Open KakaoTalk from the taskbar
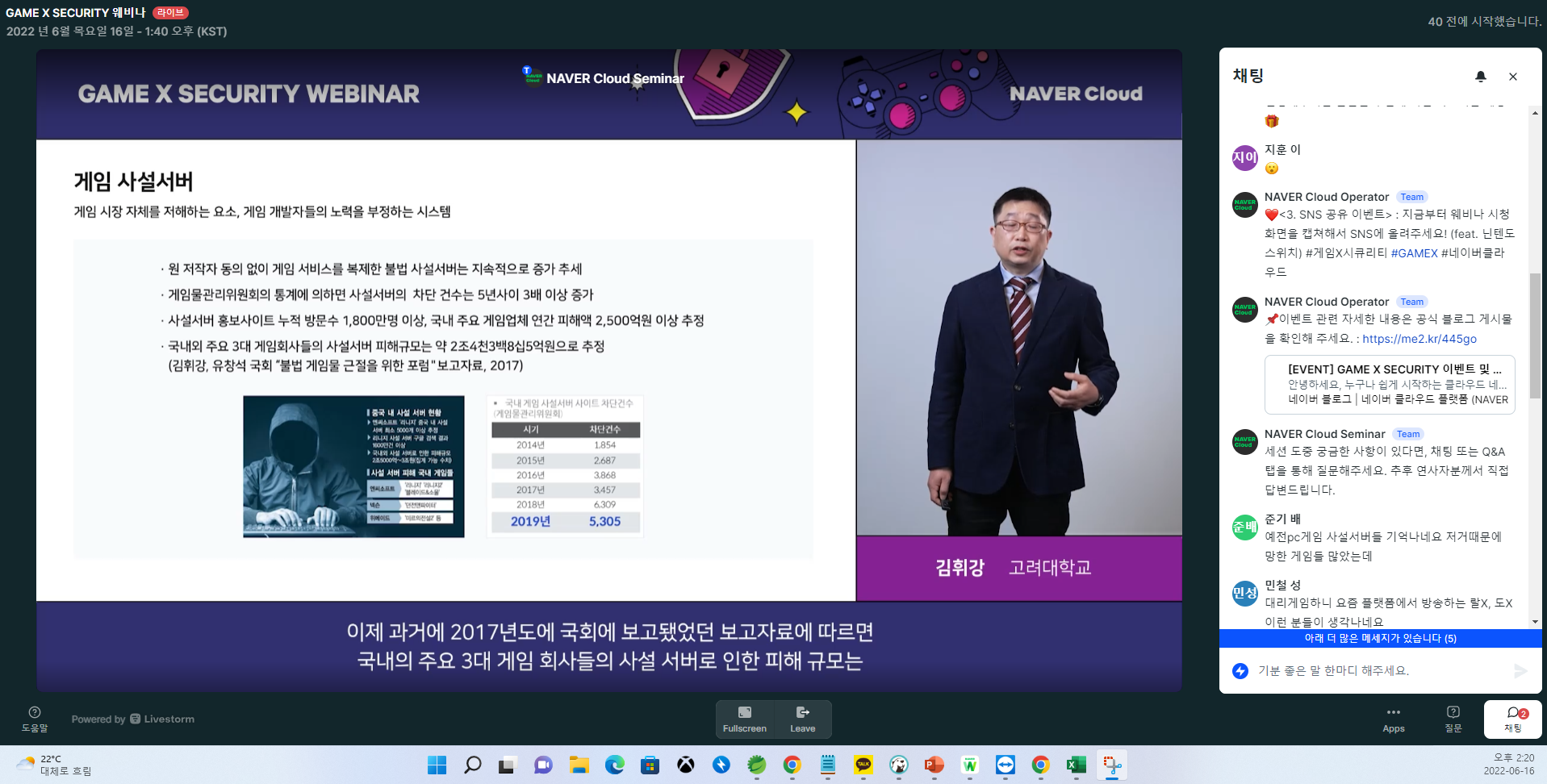 (863, 765)
